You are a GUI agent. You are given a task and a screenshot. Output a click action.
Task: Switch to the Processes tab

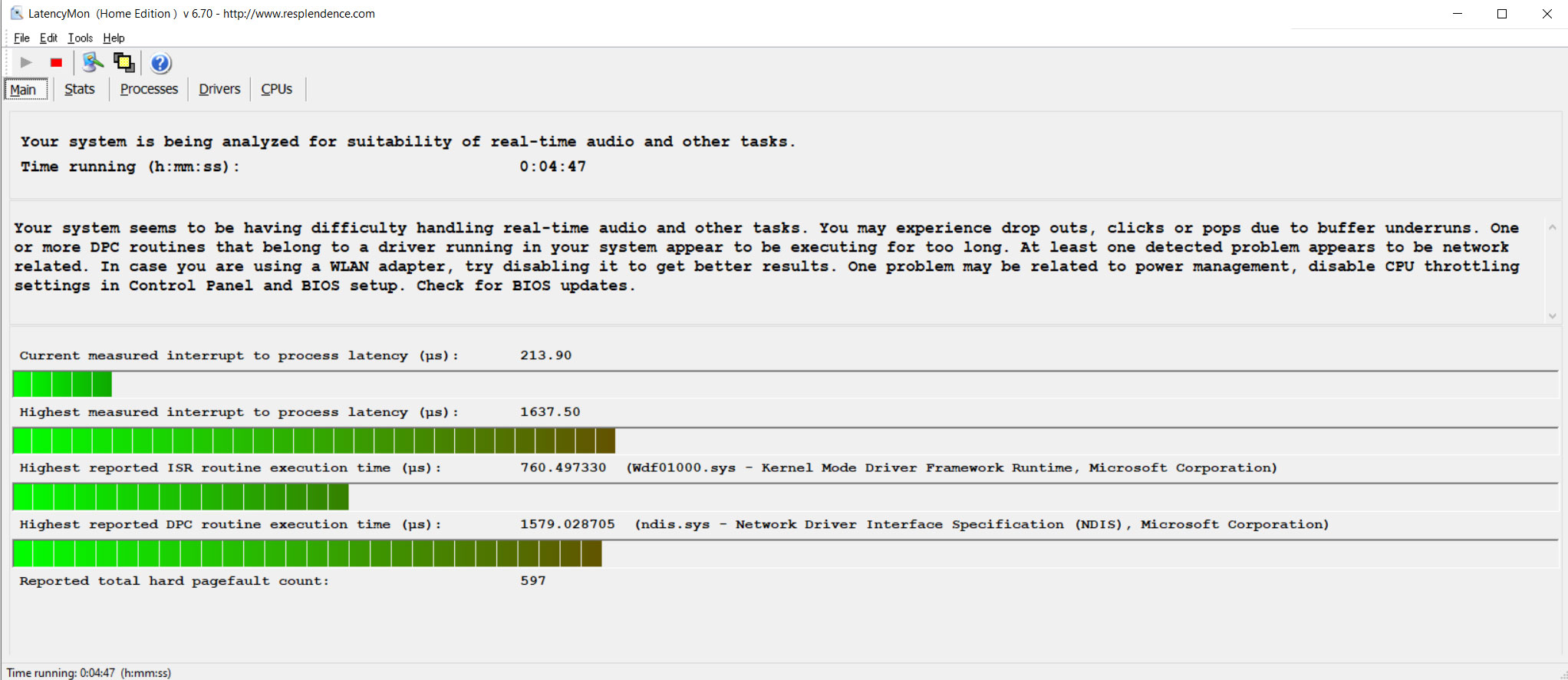click(x=149, y=89)
